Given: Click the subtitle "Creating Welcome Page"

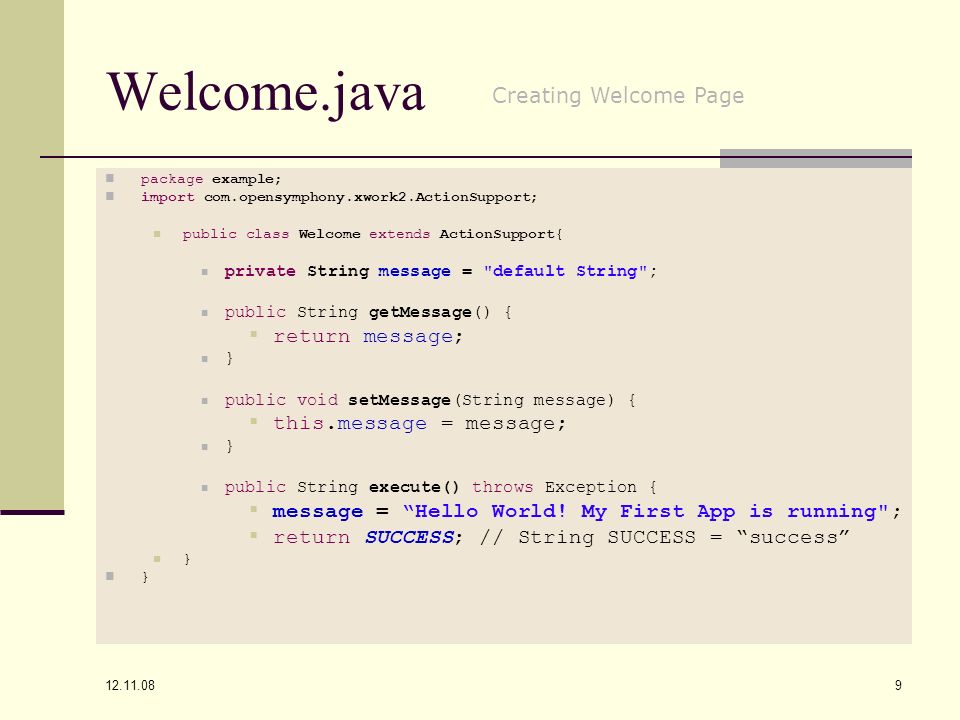Looking at the screenshot, I should click(x=618, y=96).
